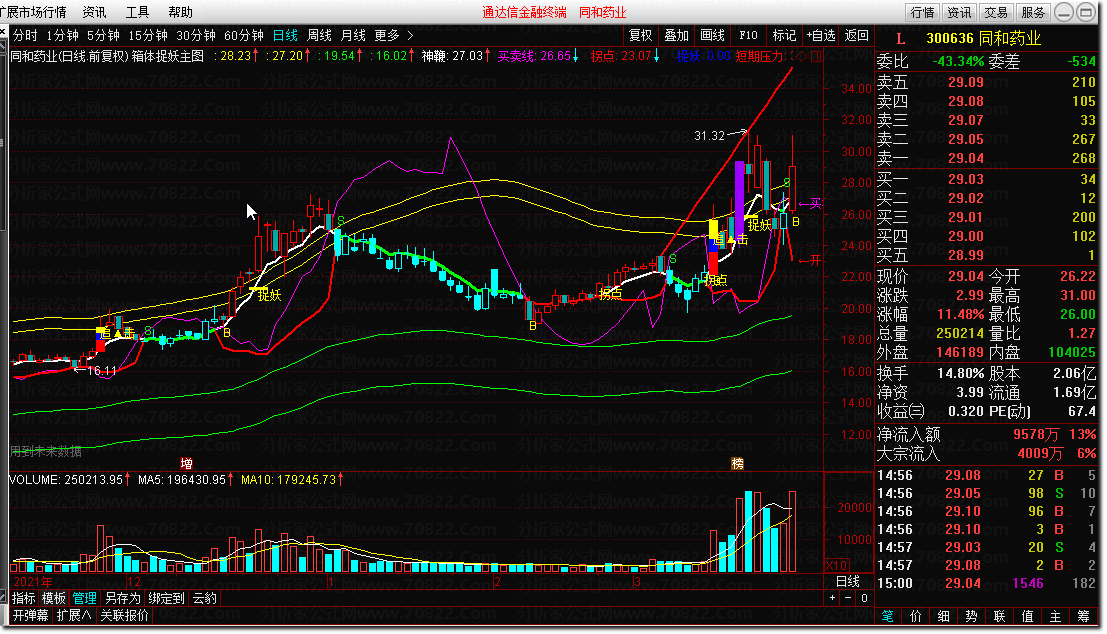Open the 指标 indicator button

coord(23,598)
